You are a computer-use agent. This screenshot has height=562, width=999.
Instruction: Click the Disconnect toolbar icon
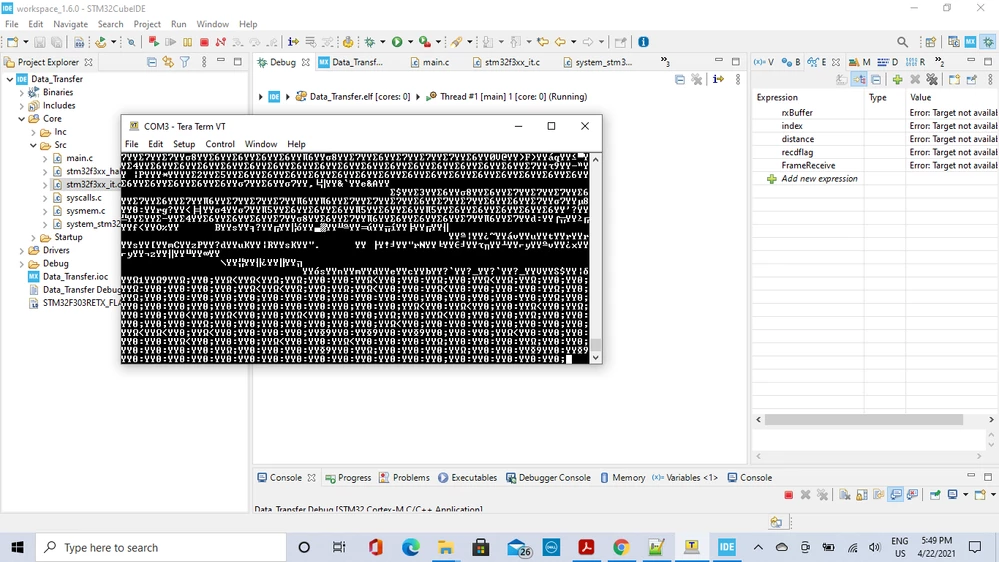point(220,42)
